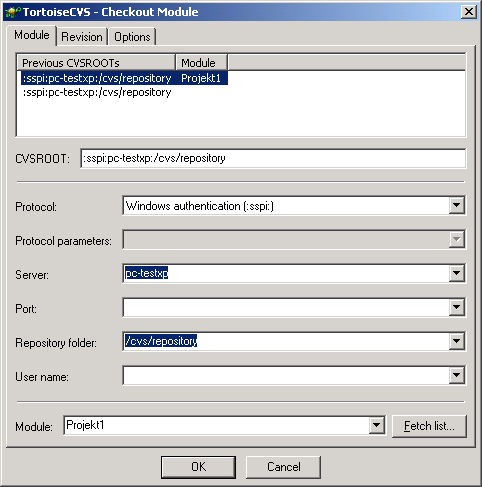Open the Options tab
This screenshot has height=487, width=482.
click(132, 37)
